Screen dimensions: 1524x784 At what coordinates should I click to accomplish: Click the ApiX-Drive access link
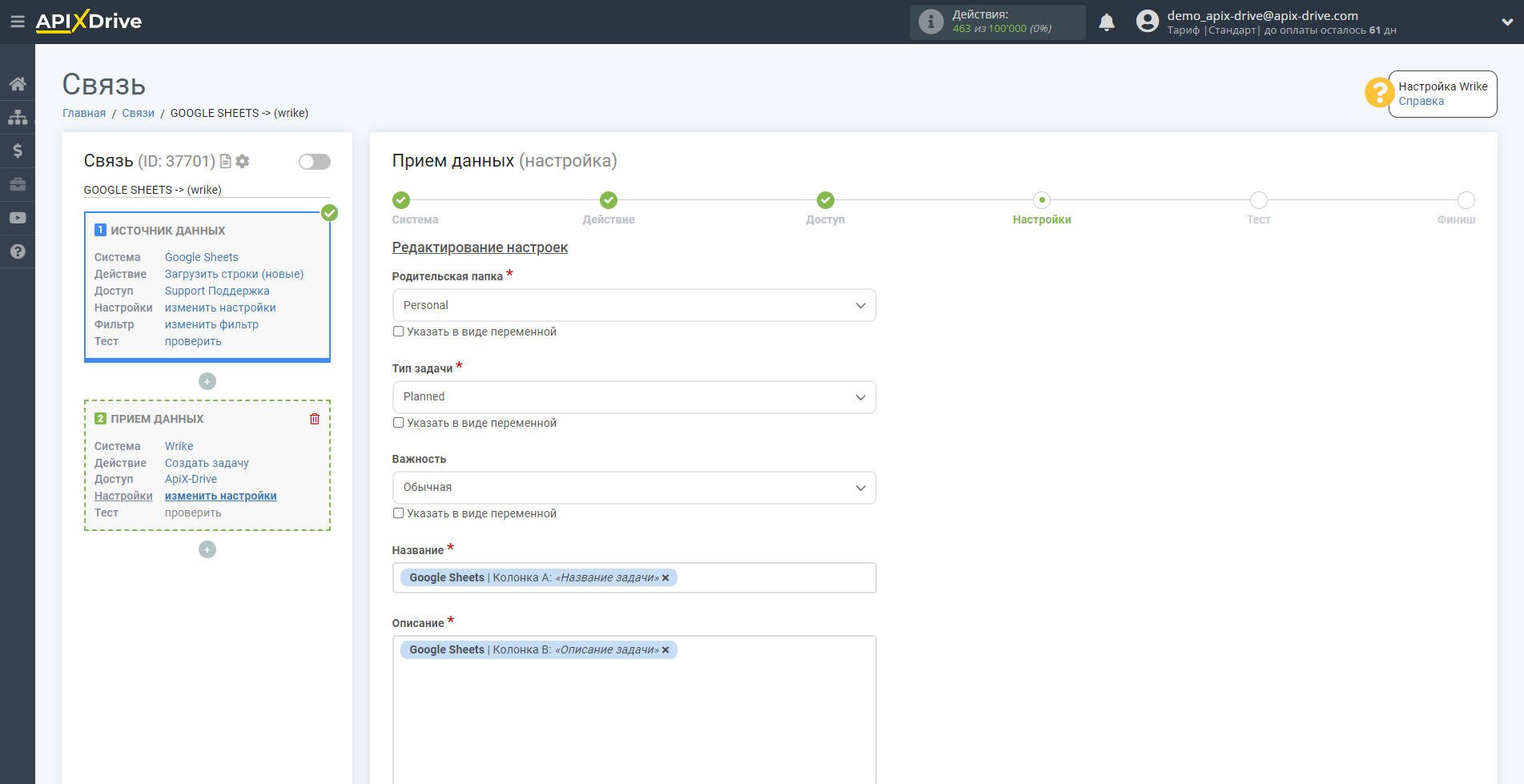point(191,479)
